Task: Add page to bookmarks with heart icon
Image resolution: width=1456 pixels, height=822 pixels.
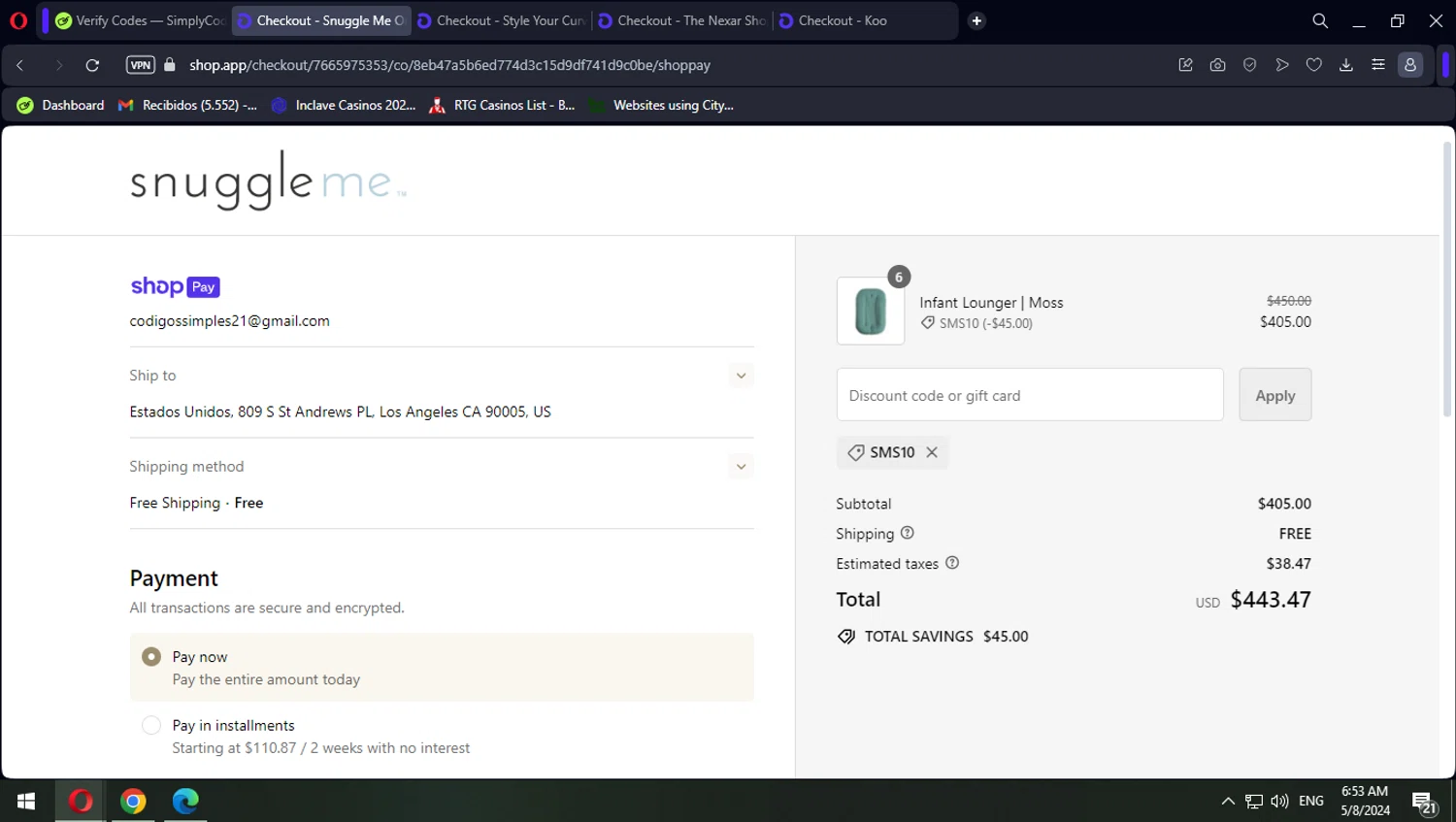Action: pyautogui.click(x=1314, y=65)
